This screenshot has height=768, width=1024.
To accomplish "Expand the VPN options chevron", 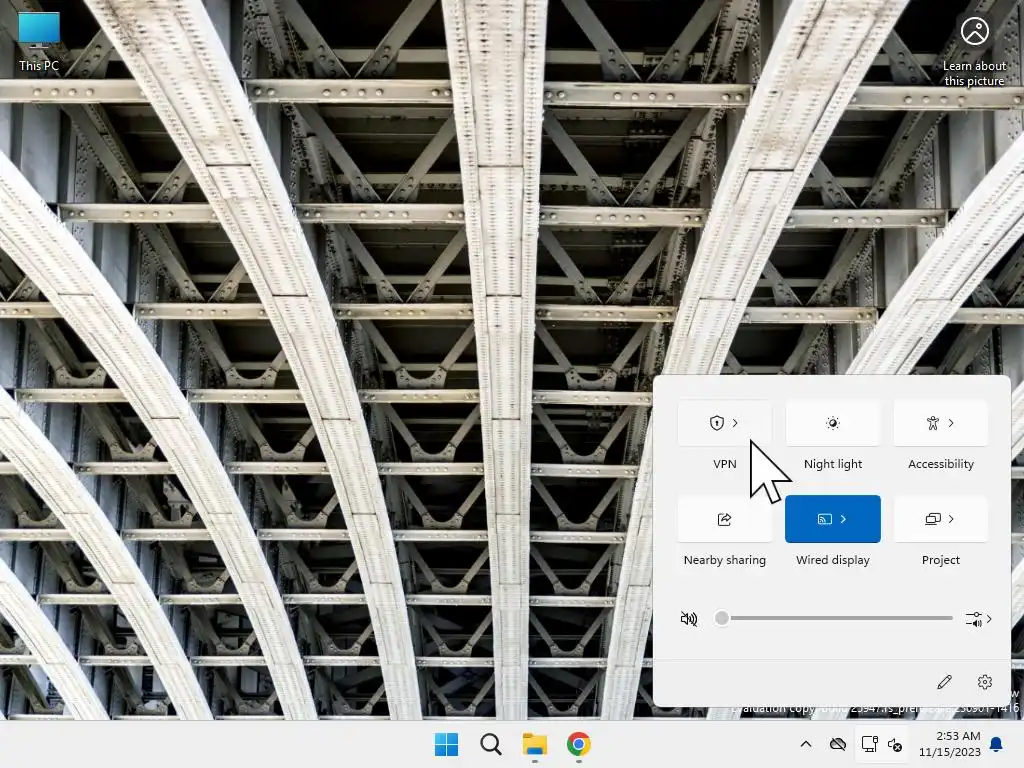I will (x=736, y=423).
